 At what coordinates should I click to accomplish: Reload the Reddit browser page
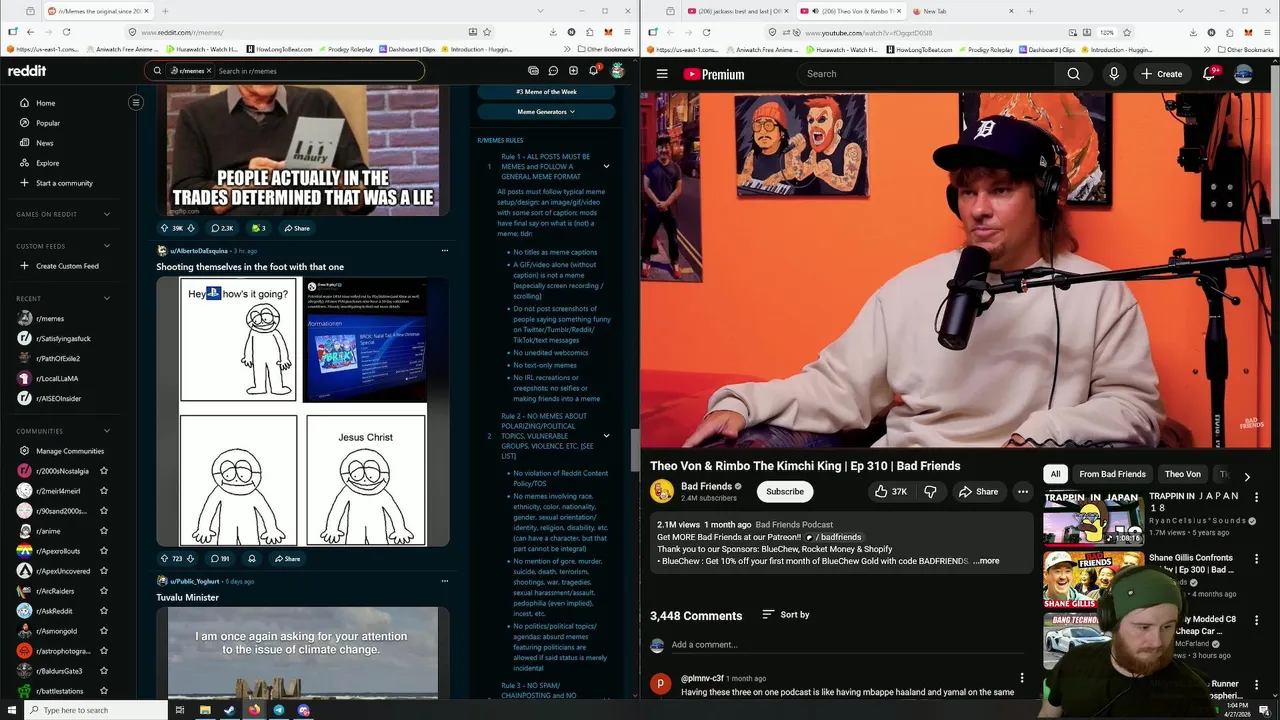(x=66, y=32)
